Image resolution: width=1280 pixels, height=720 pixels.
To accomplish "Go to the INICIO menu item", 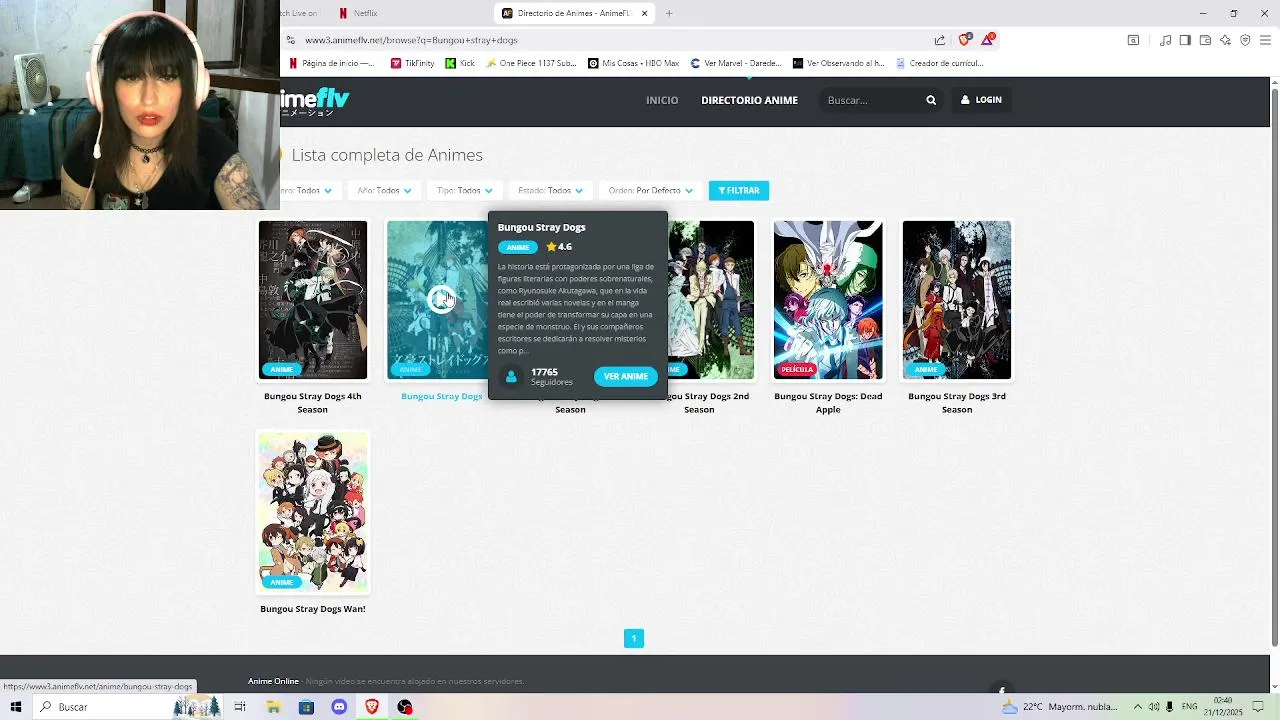I will click(x=662, y=100).
